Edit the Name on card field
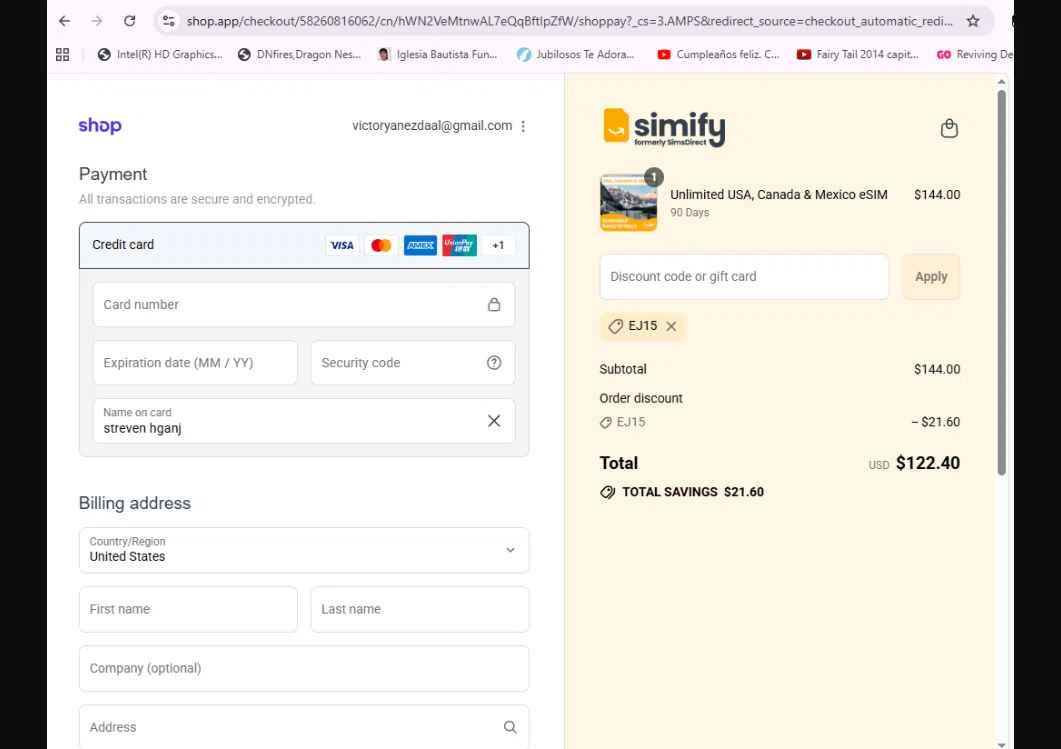 (x=304, y=421)
